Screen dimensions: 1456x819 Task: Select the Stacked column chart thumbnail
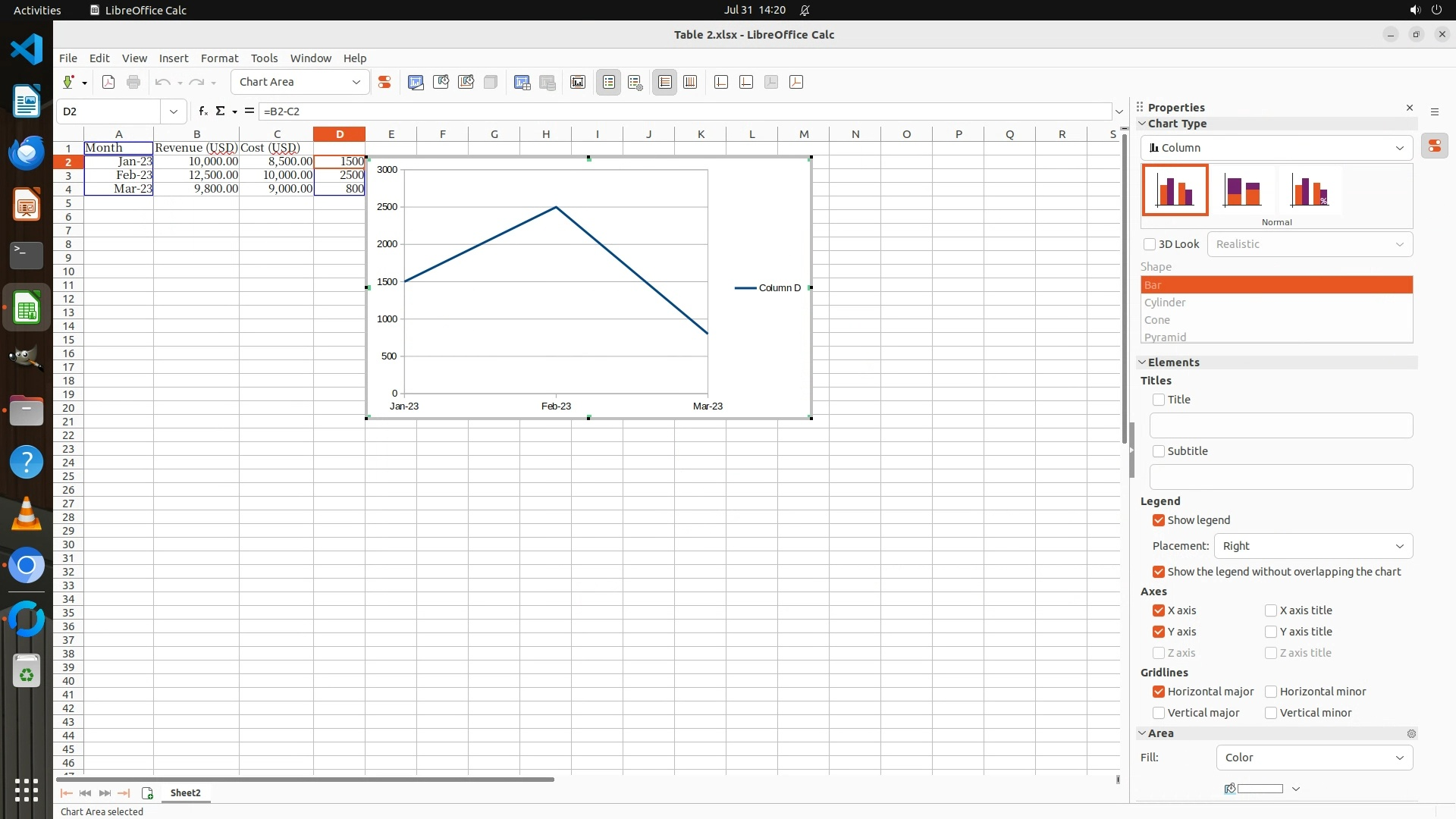pos(1242,190)
